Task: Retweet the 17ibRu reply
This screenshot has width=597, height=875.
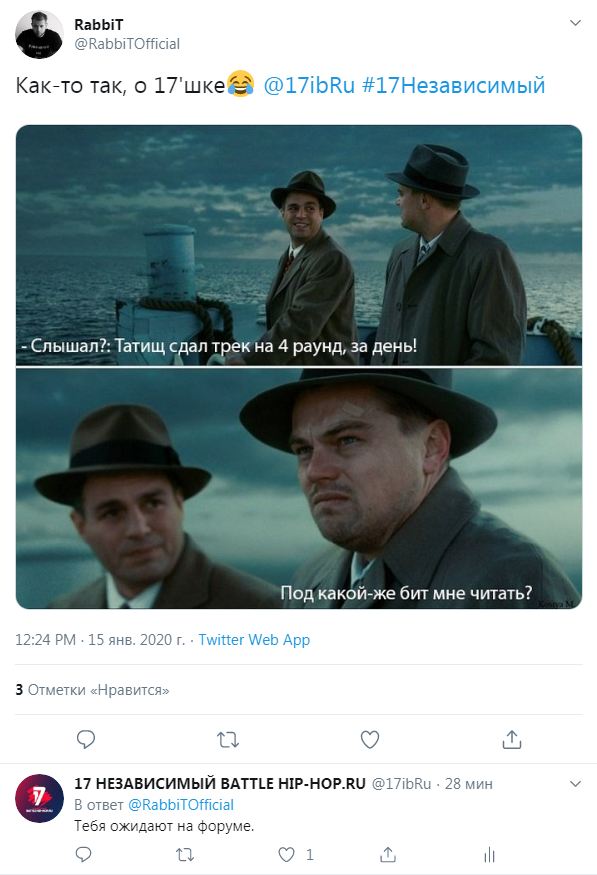Action: pos(185,854)
